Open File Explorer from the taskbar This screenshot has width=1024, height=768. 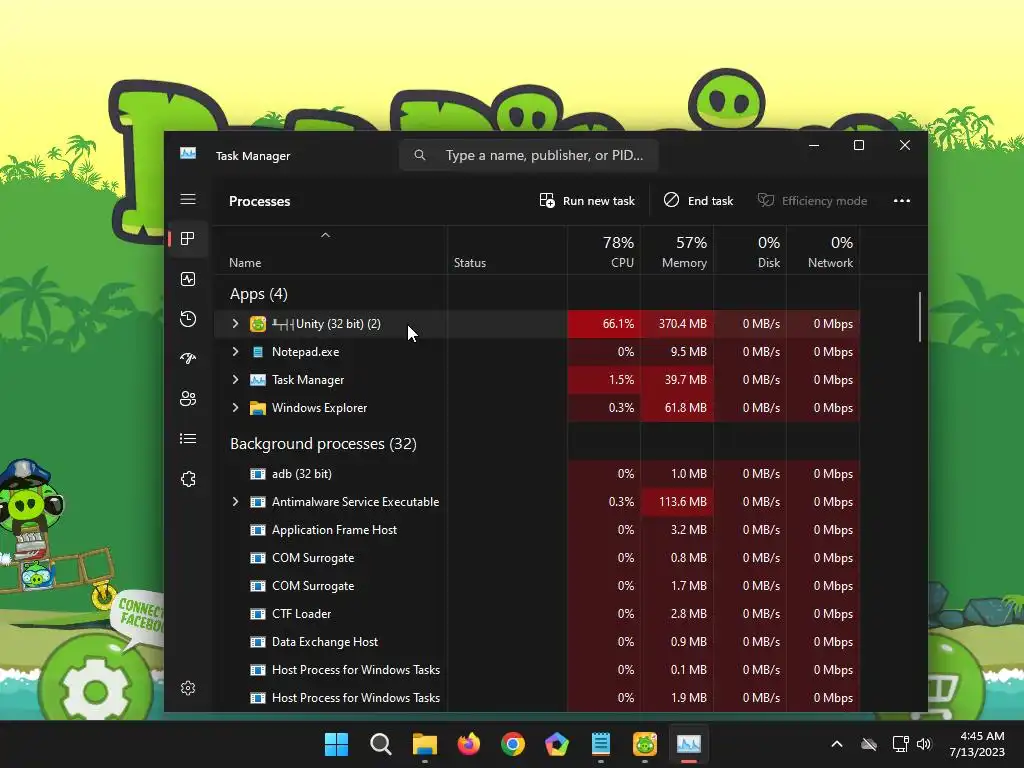tap(424, 744)
